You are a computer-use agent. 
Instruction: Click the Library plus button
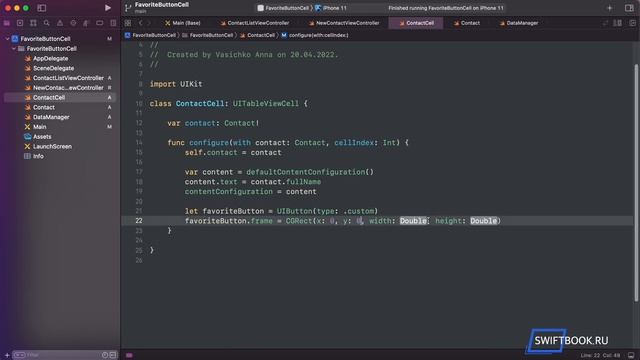tap(609, 8)
